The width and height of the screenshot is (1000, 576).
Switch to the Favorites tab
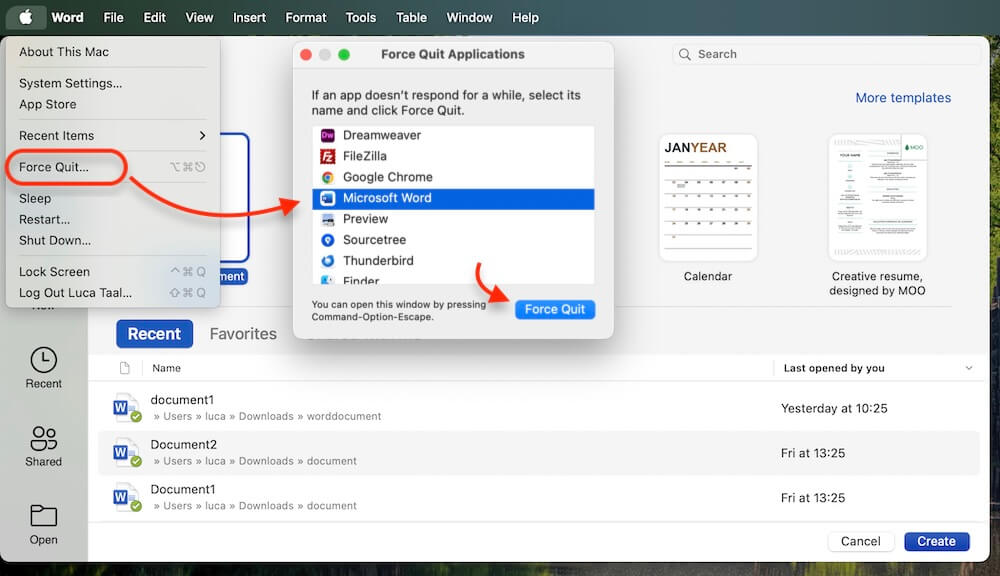(242, 334)
